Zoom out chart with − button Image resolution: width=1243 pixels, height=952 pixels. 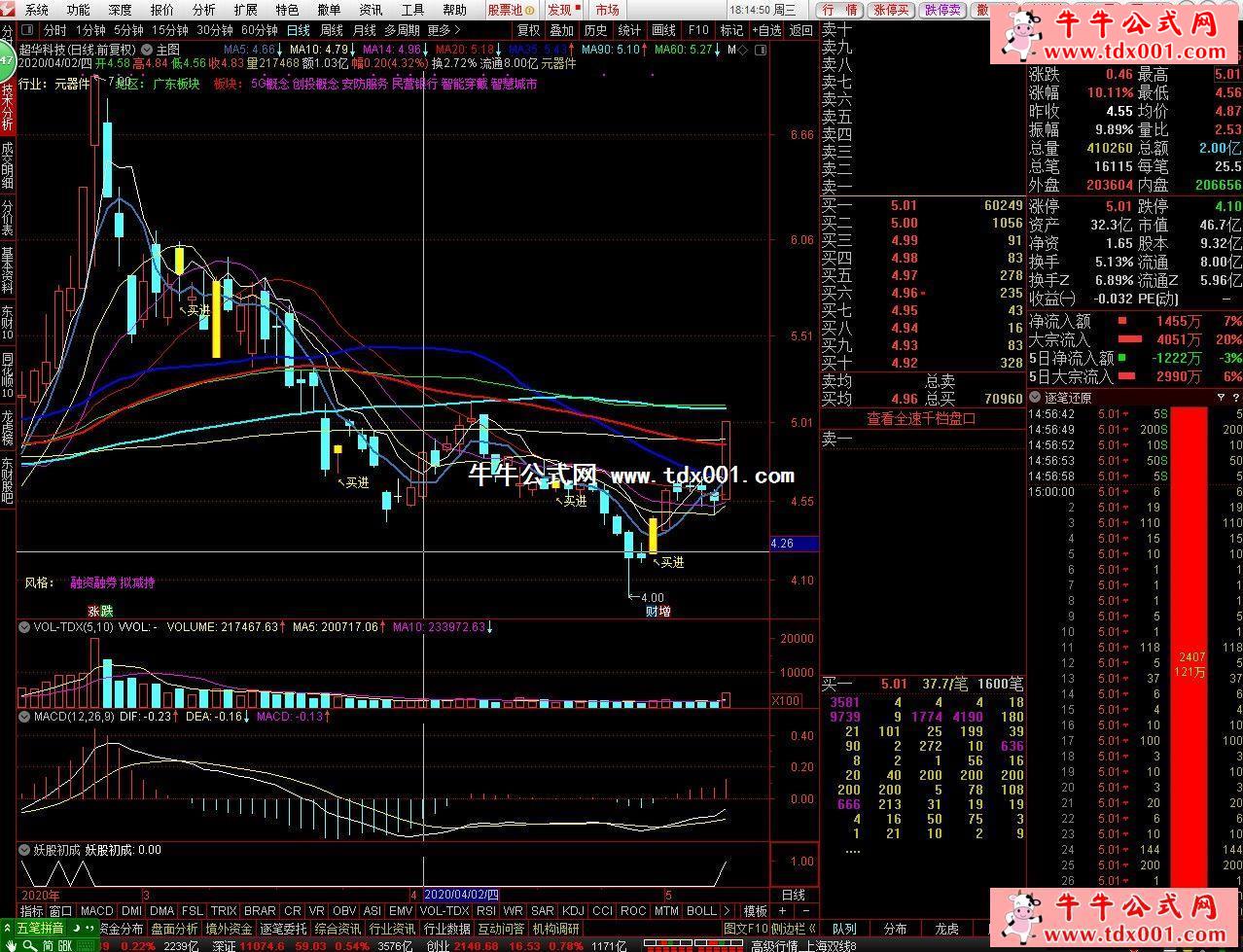click(x=805, y=911)
